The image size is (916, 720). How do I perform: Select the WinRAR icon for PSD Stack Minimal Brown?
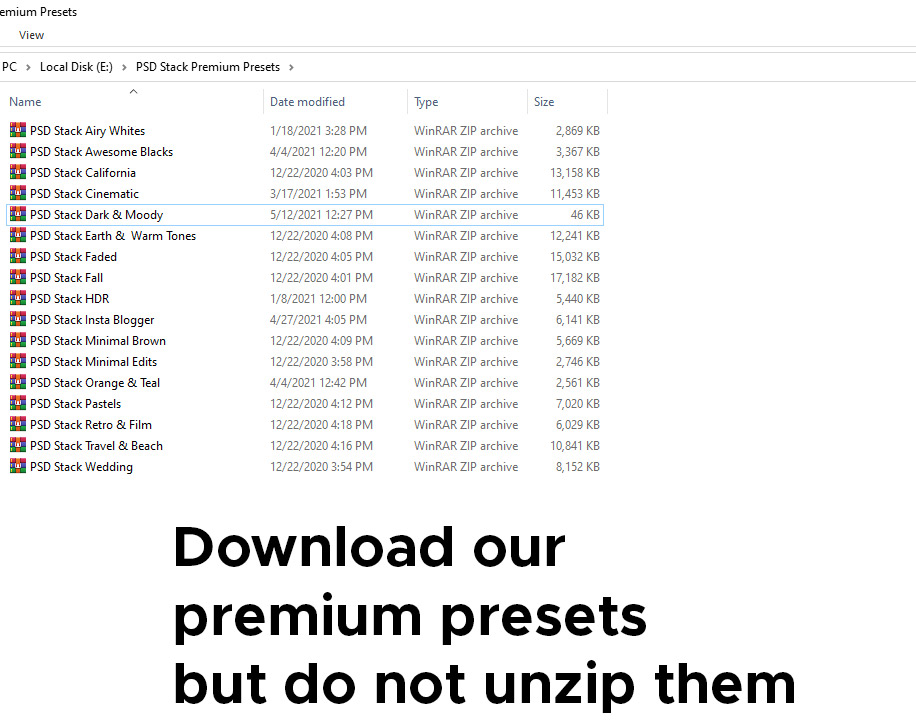(18, 340)
